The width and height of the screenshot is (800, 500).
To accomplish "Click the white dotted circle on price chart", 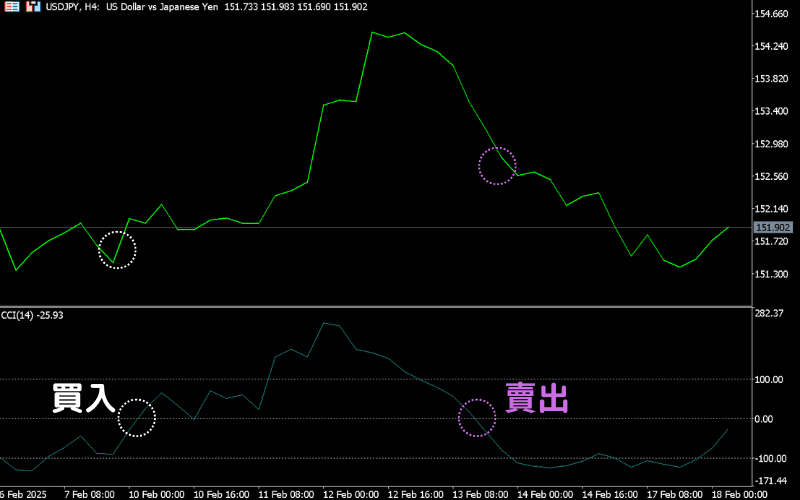I will 117,250.
